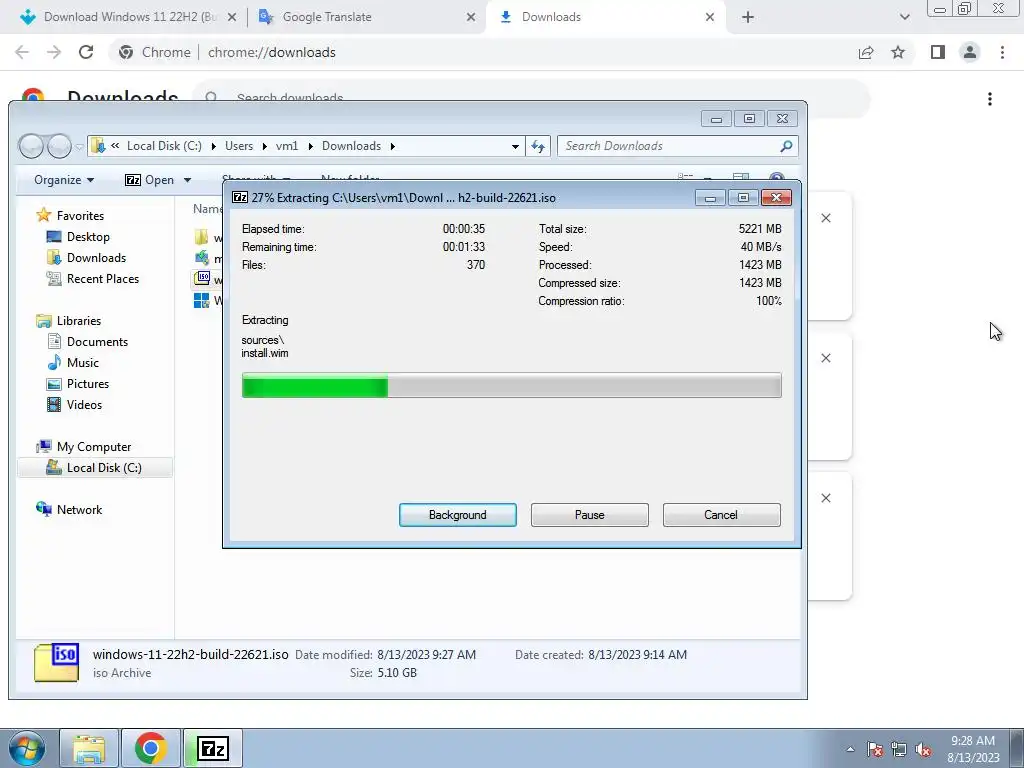
Task: Go forward in Chrome
Action: (54, 52)
